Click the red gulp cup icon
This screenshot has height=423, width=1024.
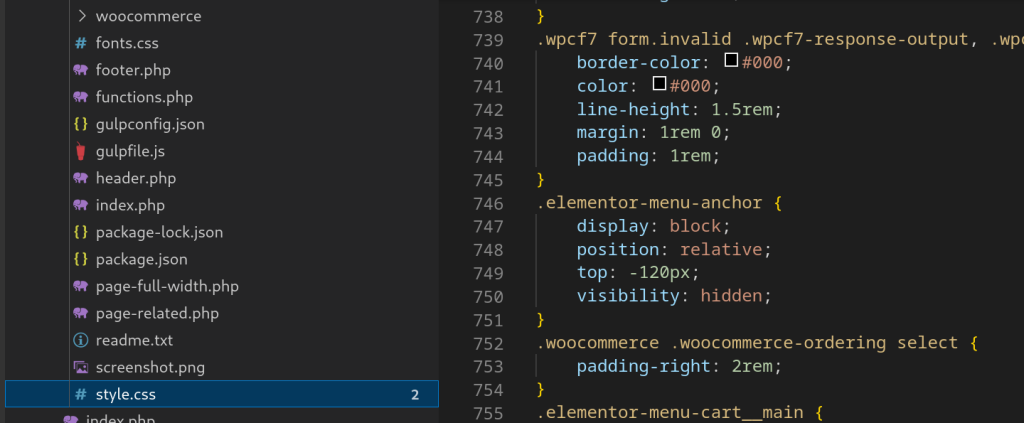(x=80, y=152)
